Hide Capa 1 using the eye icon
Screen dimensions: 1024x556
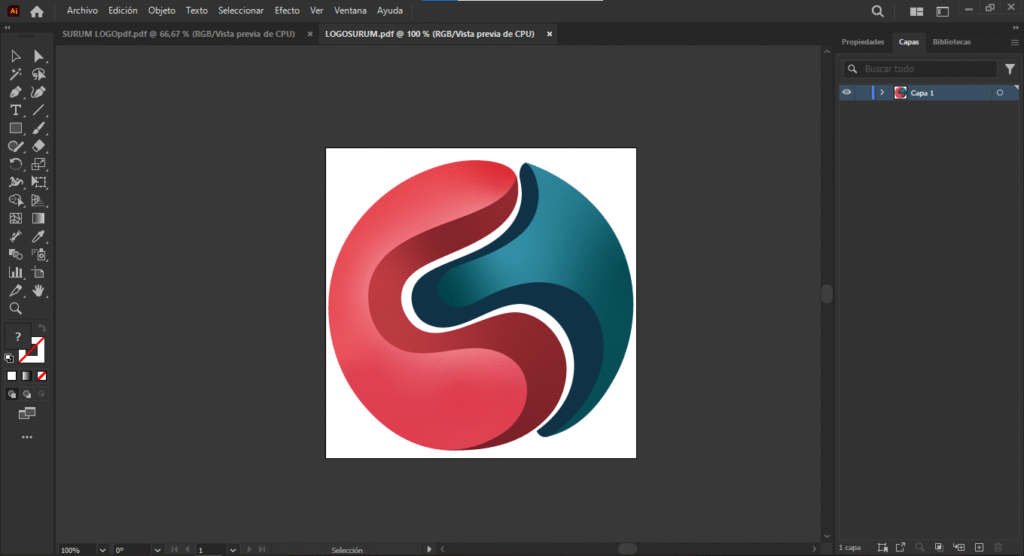(x=847, y=92)
